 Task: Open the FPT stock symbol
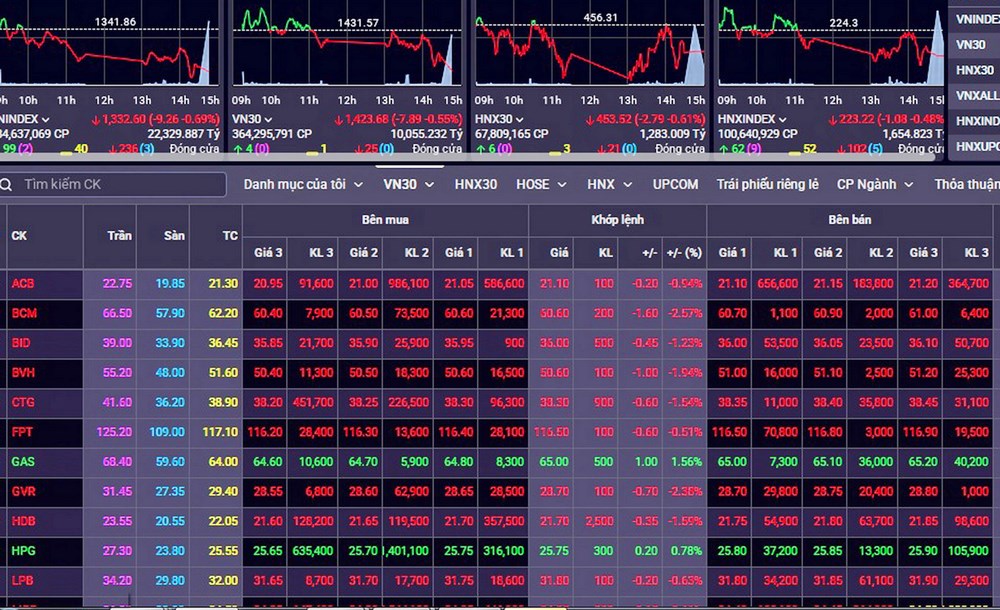(22, 432)
